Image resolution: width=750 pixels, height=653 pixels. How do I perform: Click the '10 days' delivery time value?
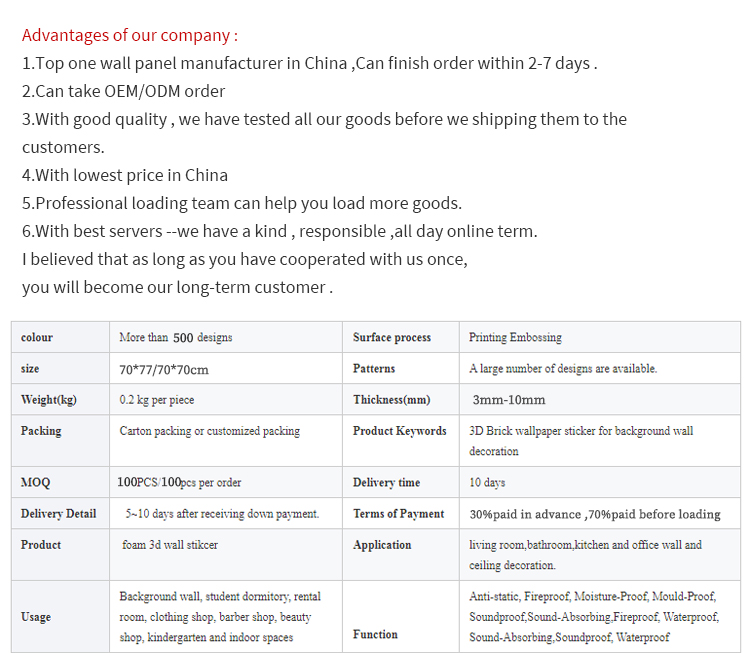click(487, 482)
